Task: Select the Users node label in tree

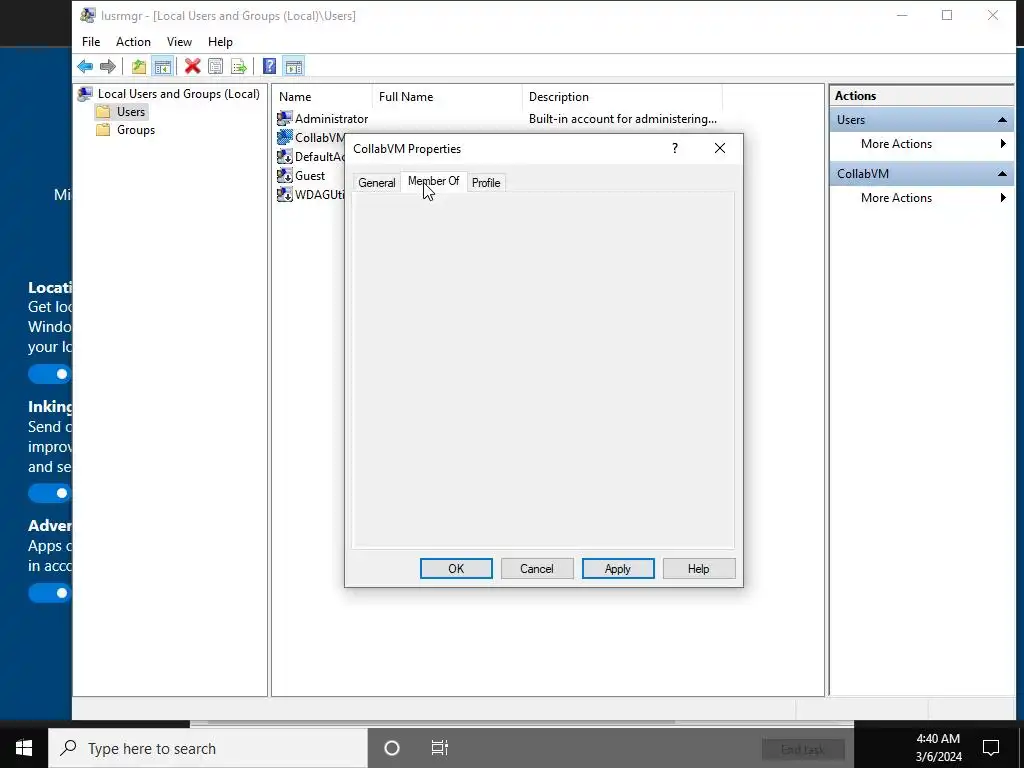Action: [131, 112]
